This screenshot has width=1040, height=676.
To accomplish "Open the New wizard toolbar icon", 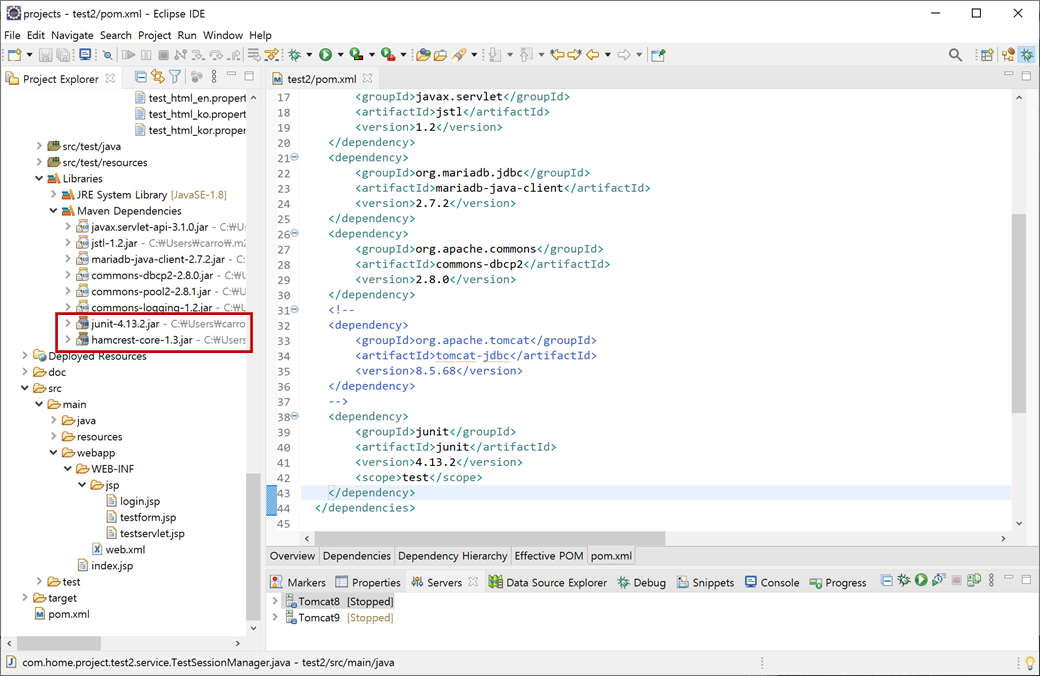I will click(x=15, y=55).
